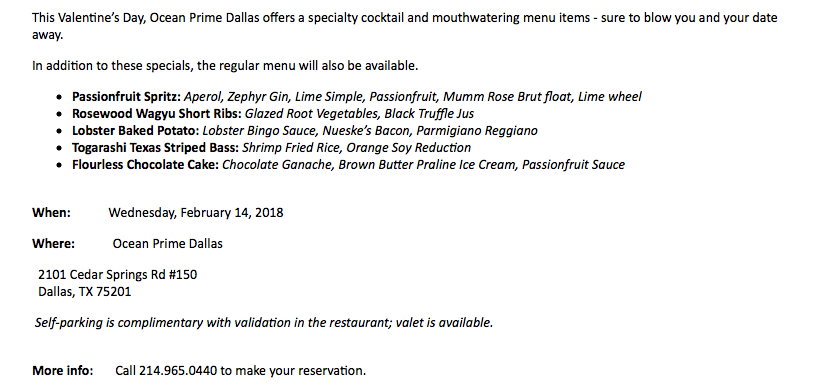Click the 'Lobster Baked Potato:' heading
The image size is (816, 389).
136,131
